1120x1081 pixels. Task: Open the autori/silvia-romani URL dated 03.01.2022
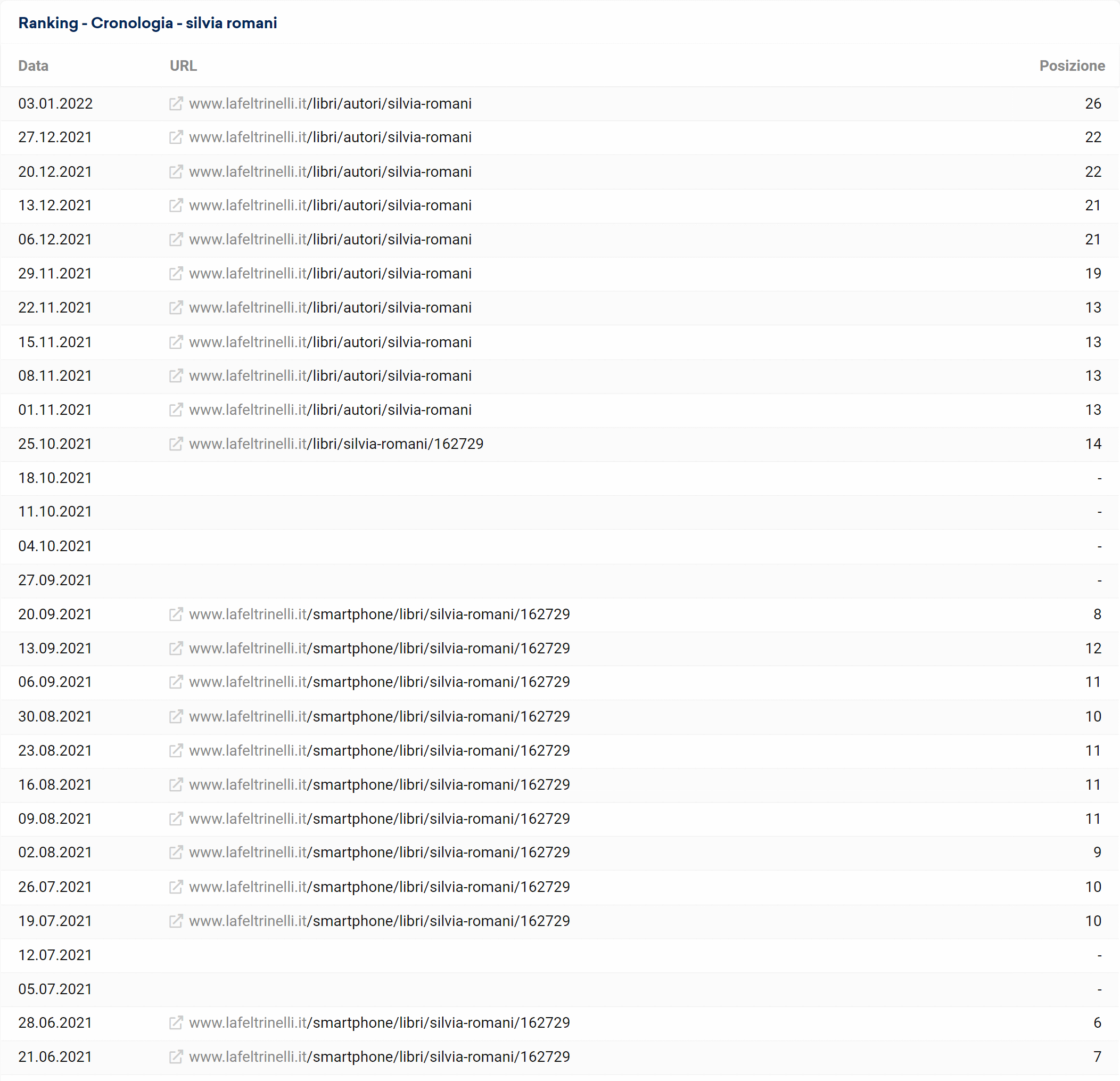point(330,103)
